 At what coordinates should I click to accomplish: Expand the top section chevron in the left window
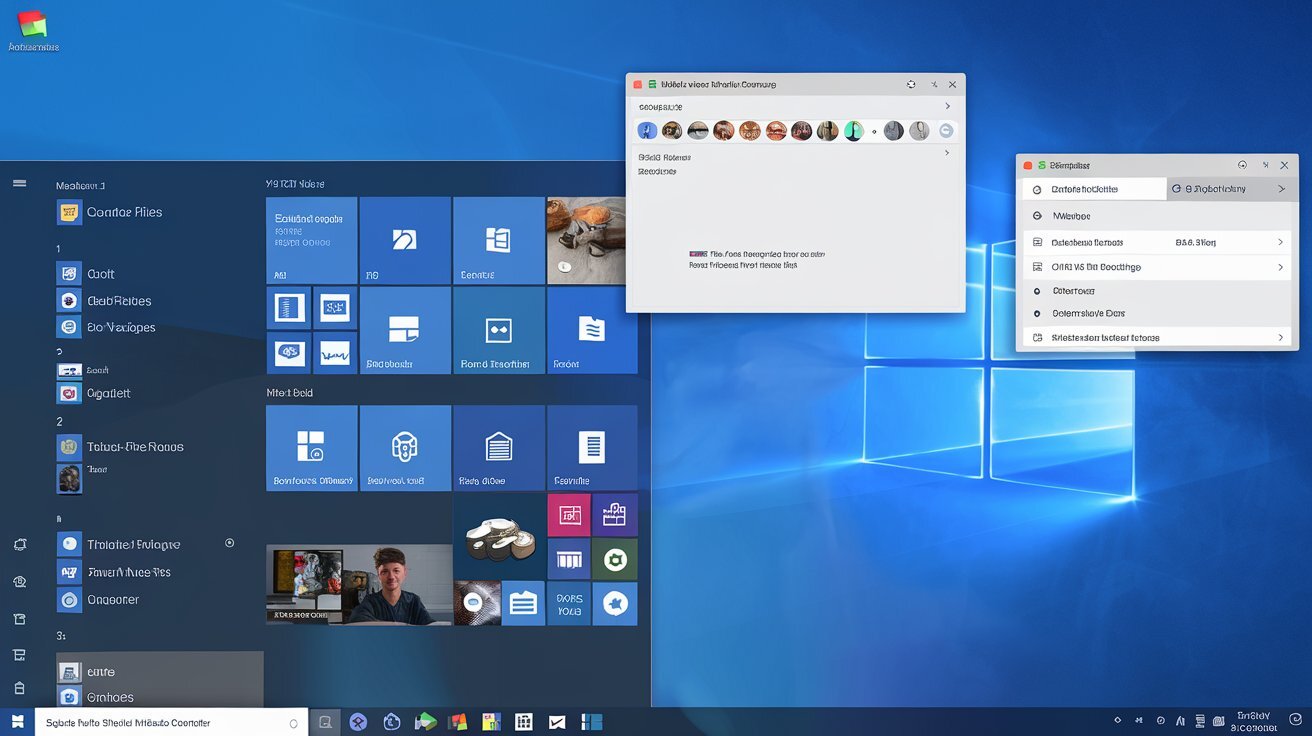(947, 106)
